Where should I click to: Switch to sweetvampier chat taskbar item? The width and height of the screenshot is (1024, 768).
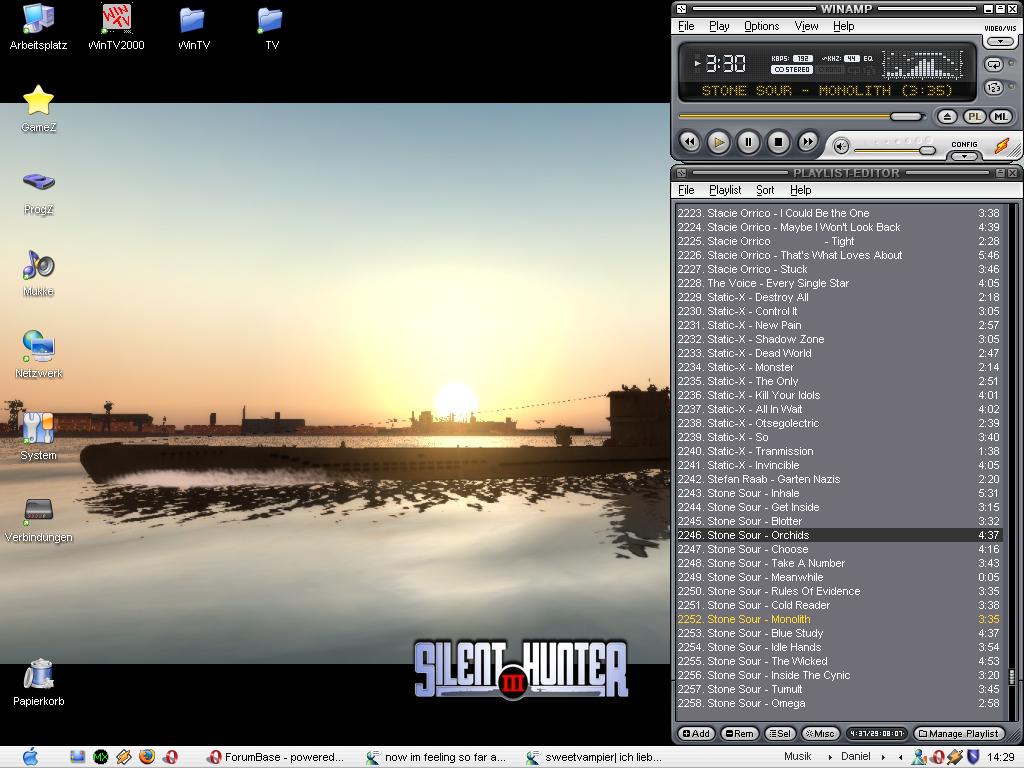[595, 757]
